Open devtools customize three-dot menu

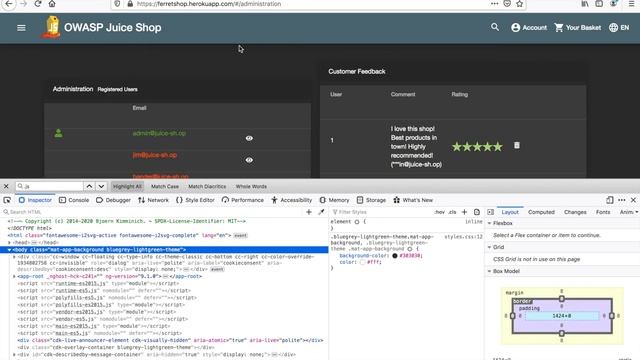point(621,200)
